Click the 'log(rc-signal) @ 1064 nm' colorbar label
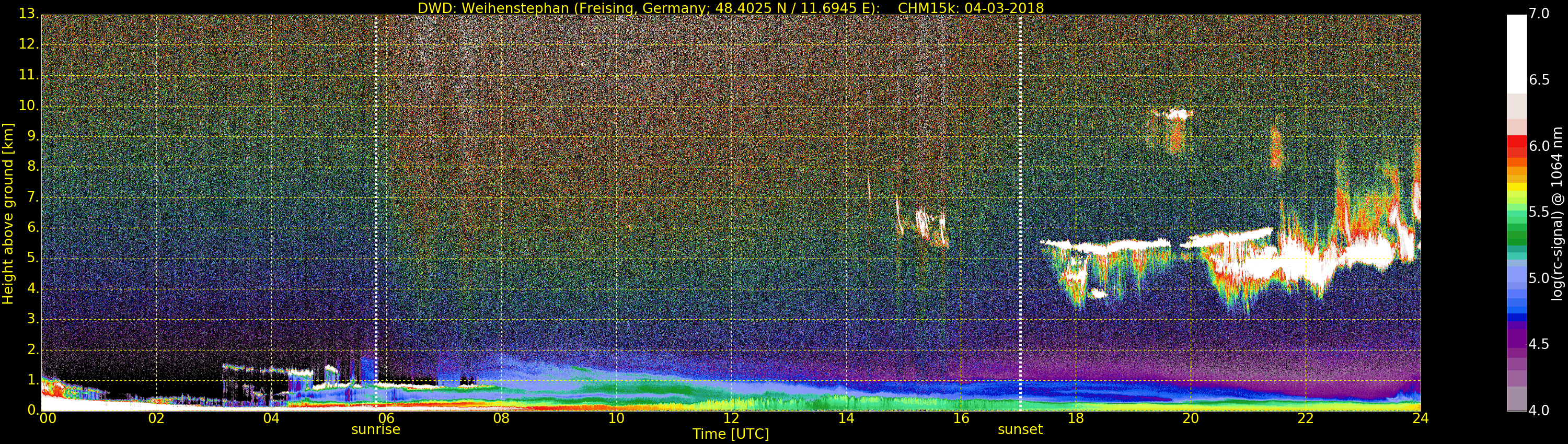The width and height of the screenshot is (1568, 444). 1557,214
